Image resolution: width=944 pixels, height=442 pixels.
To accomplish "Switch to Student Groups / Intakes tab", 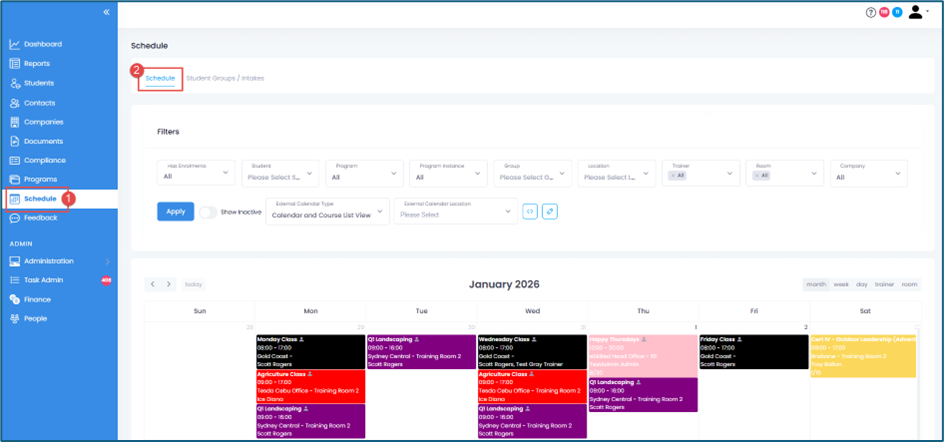I will click(x=225, y=78).
